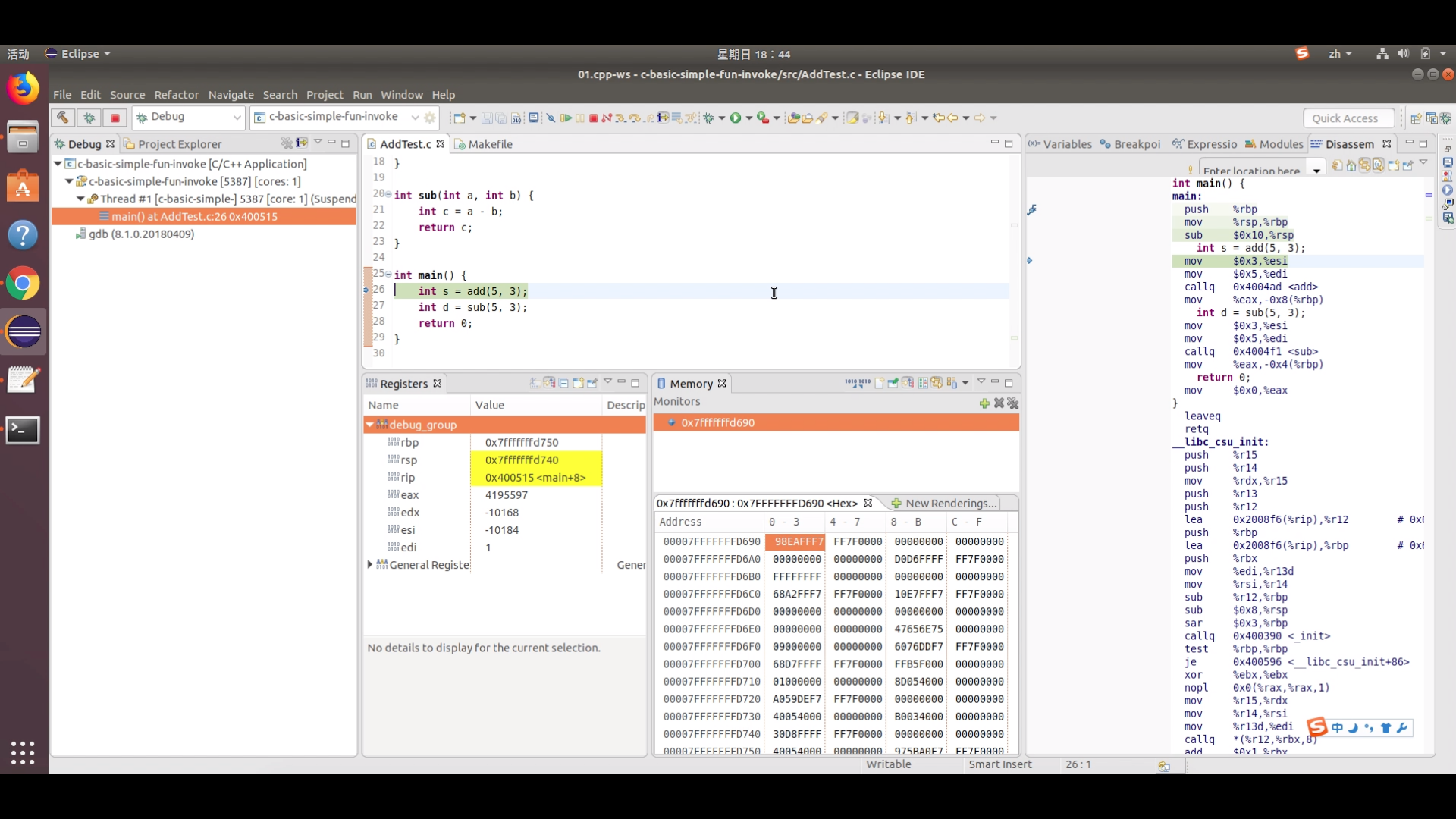
Task: Toggle Skip All Breakpoints in toolbar
Action: coord(551,118)
